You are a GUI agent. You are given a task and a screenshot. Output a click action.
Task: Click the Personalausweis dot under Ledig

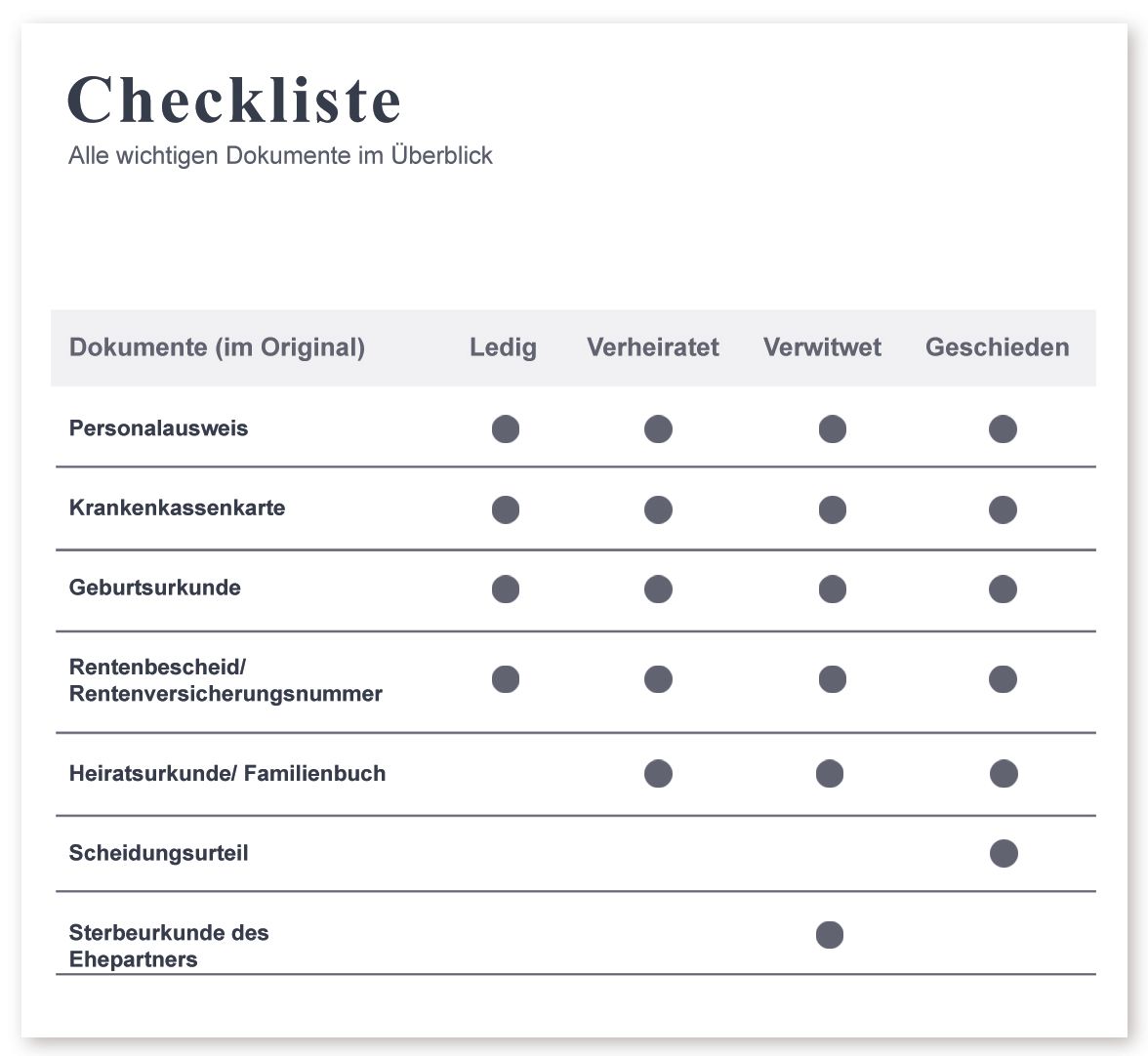[x=506, y=428]
